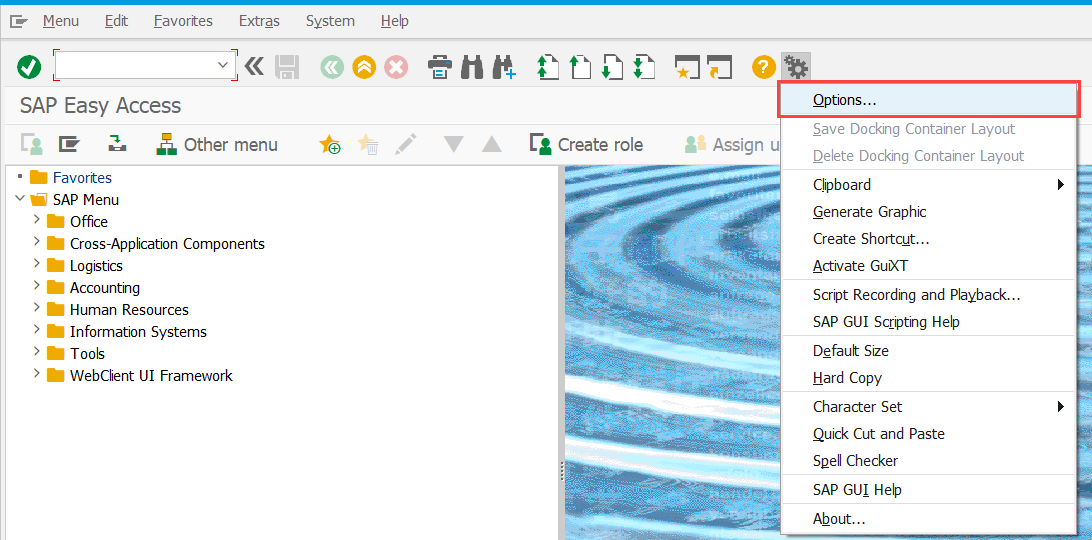This screenshot has height=540, width=1092.
Task: Open the Help menu in menu bar
Action: pyautogui.click(x=394, y=21)
